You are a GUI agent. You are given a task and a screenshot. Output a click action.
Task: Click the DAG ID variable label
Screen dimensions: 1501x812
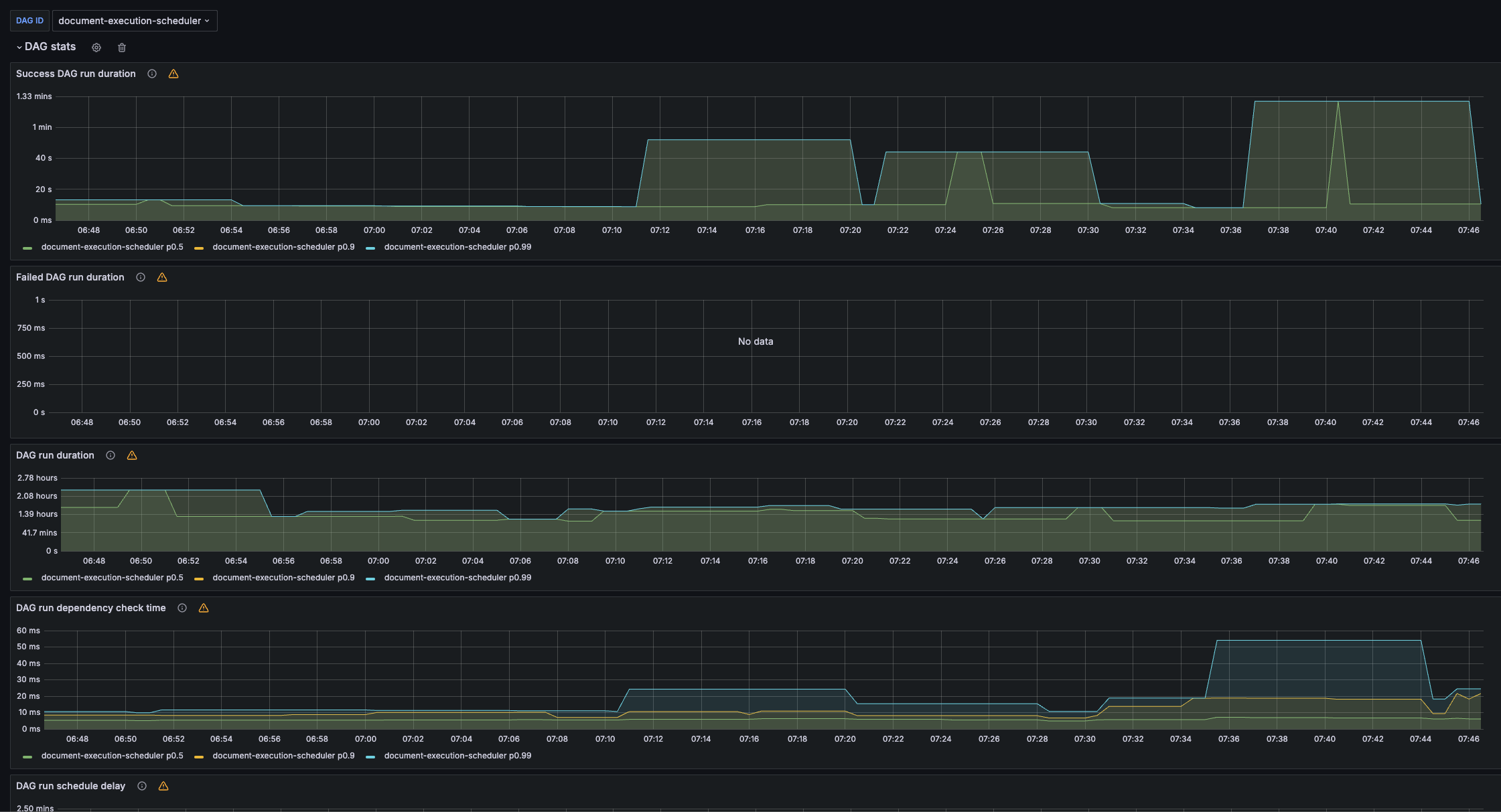tap(29, 21)
